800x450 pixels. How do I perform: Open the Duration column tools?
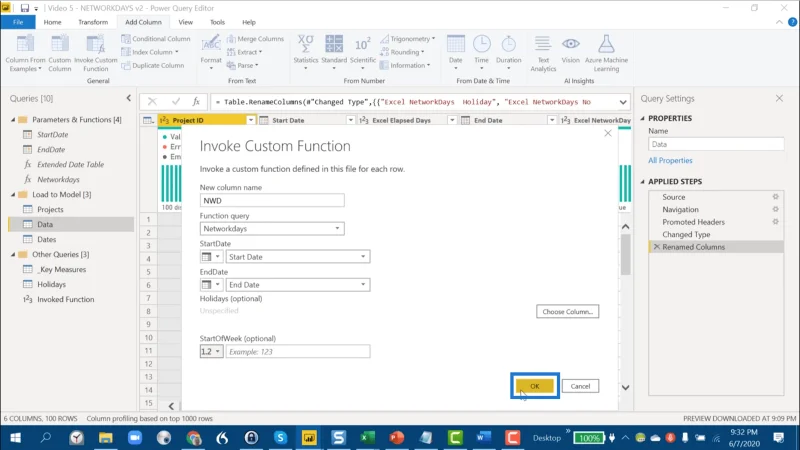point(509,53)
